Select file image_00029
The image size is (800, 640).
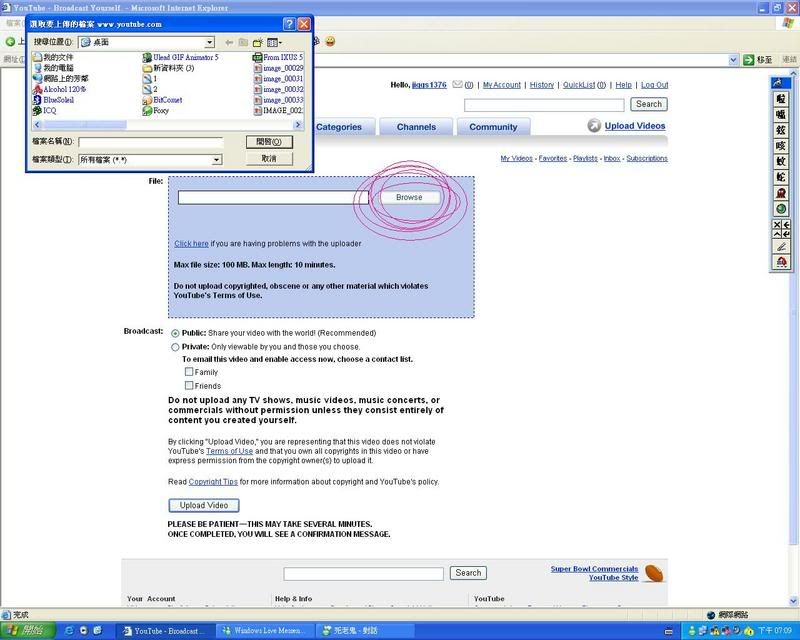[278, 68]
